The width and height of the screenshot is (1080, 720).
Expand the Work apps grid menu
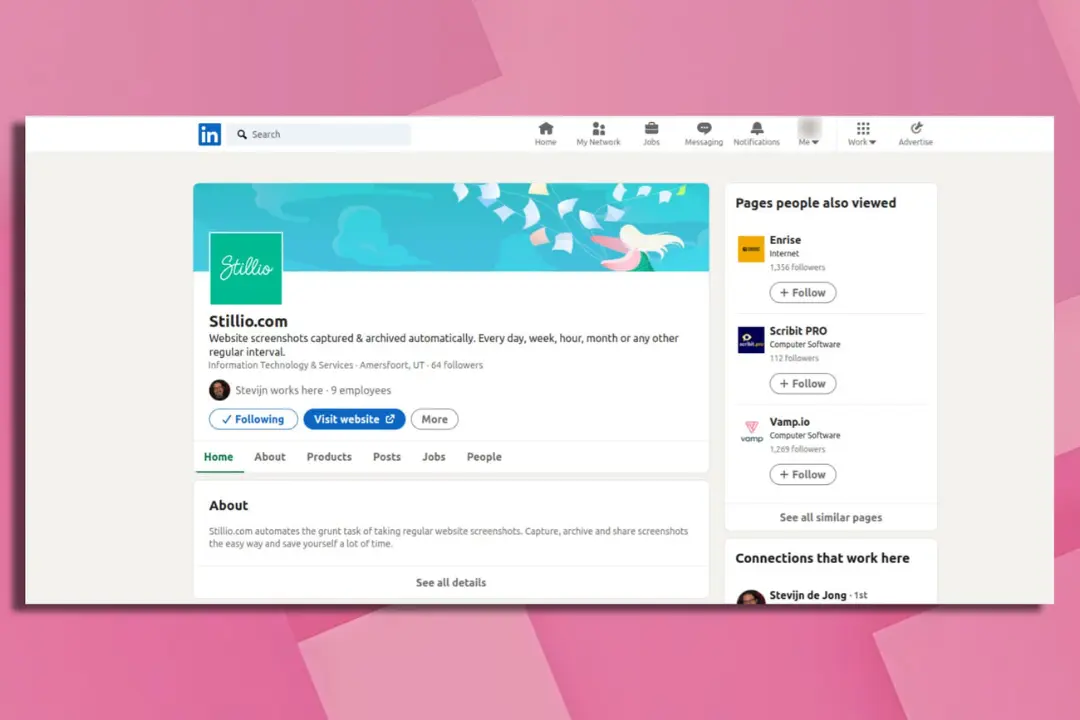[x=862, y=134]
